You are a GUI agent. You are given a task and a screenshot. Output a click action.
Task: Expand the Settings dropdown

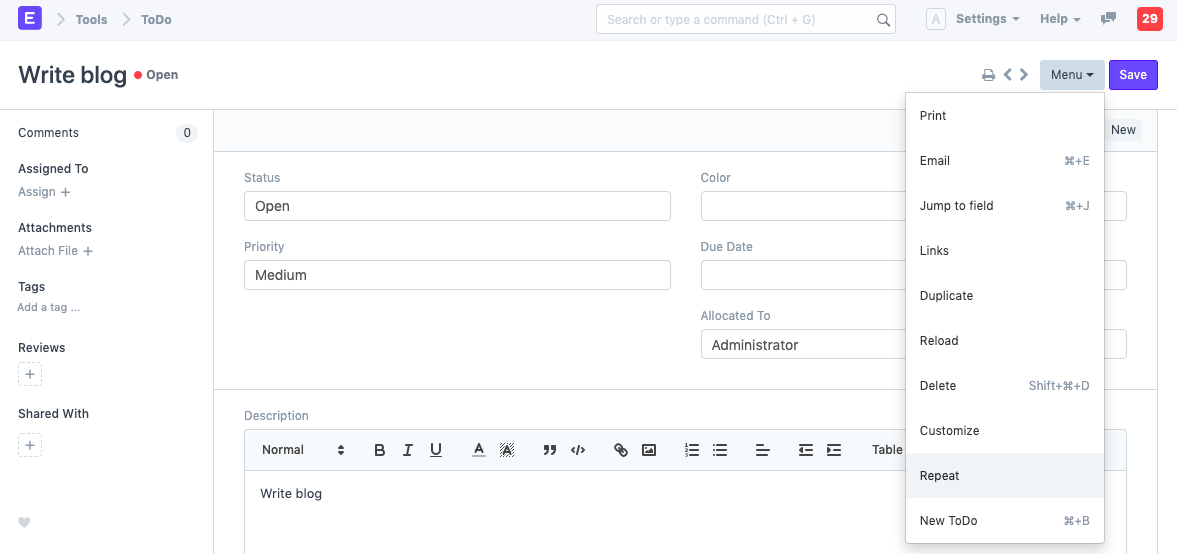987,19
